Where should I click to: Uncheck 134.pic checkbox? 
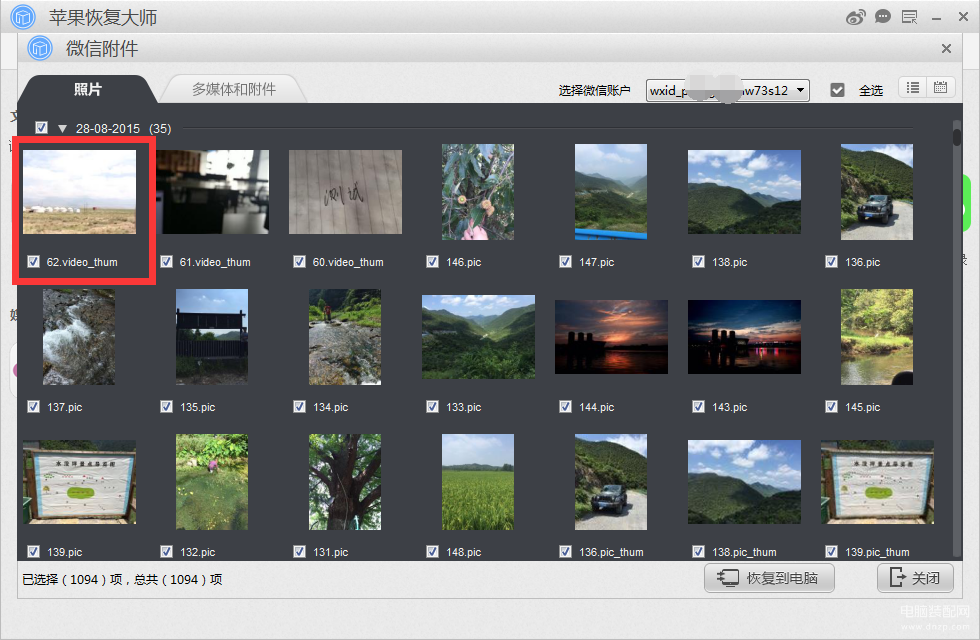pos(299,406)
